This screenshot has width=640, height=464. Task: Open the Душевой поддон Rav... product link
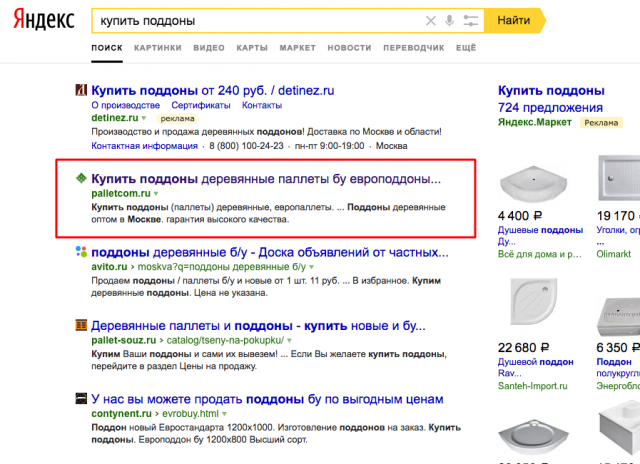click(536, 368)
